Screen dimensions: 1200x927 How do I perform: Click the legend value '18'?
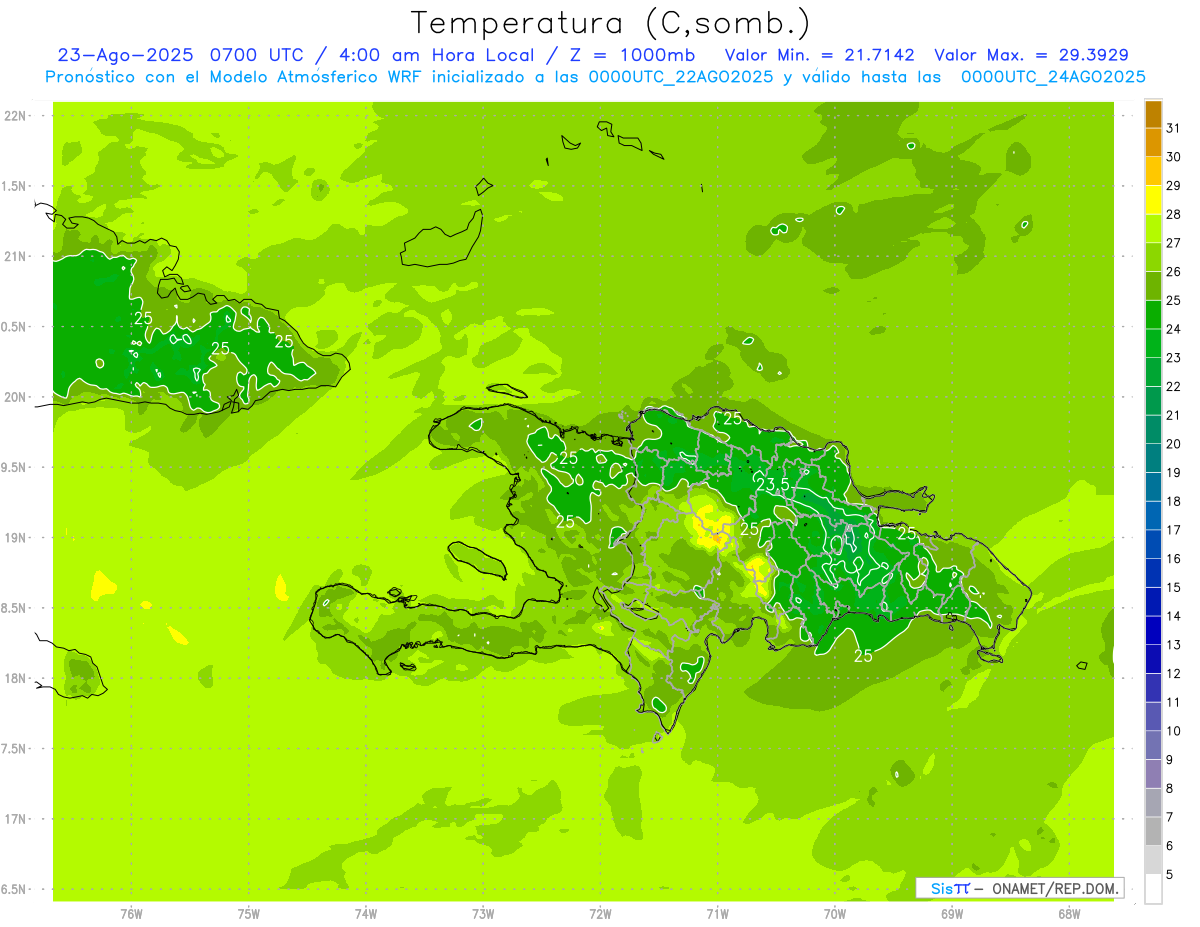pyautogui.click(x=1173, y=501)
